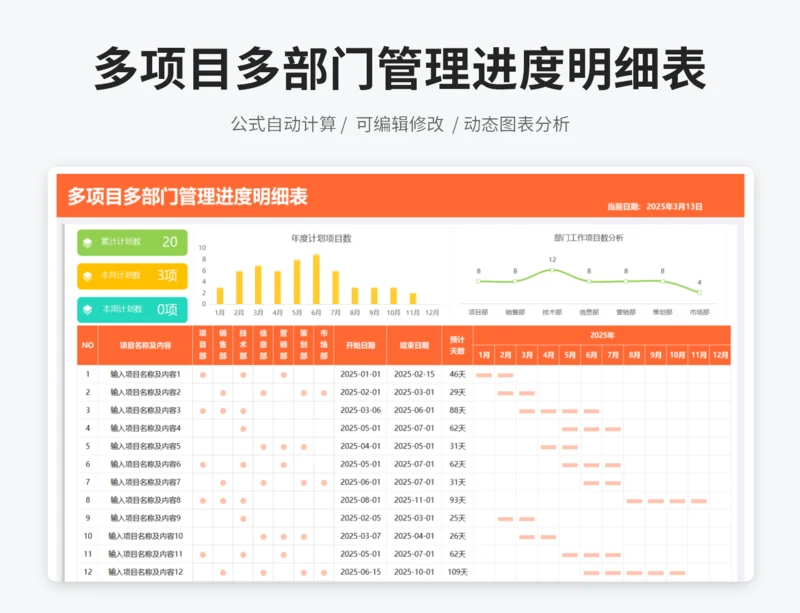Click the start date 2025-02-05
Viewport: 800px width, 613px height.
tap(360, 518)
